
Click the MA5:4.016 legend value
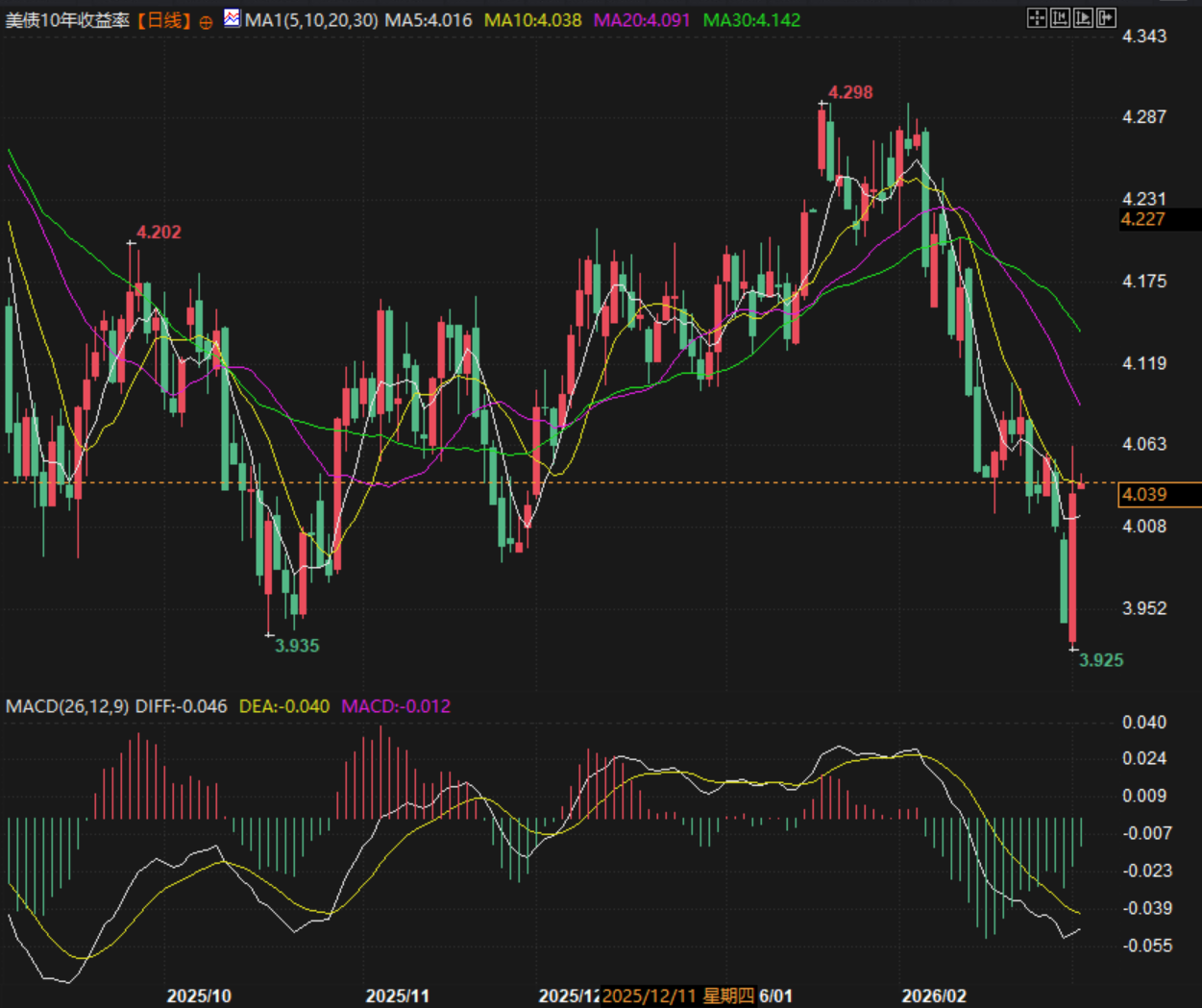[x=429, y=20]
